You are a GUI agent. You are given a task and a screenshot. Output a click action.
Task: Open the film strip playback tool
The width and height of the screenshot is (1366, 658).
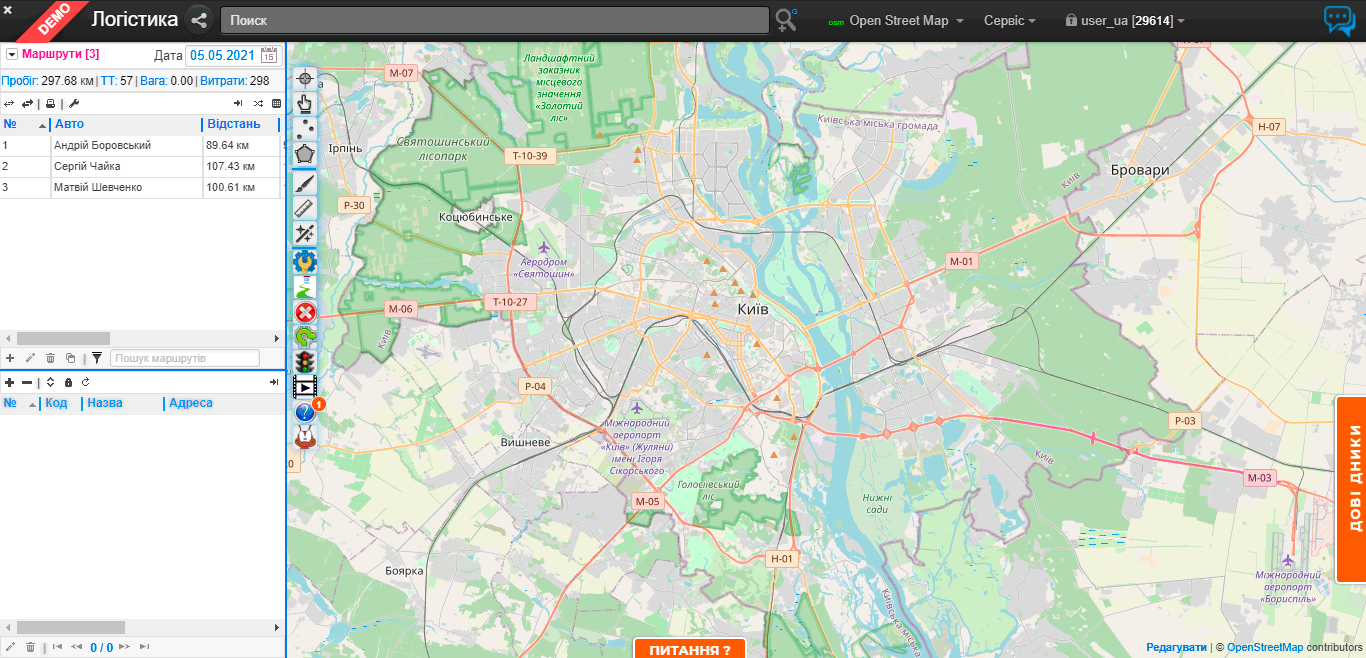click(303, 387)
